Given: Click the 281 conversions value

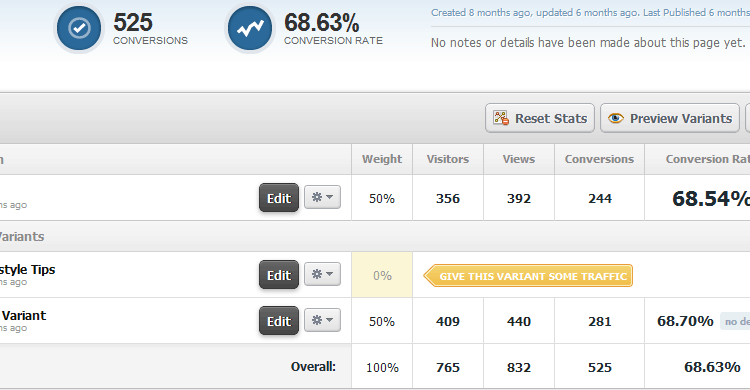Looking at the screenshot, I should point(600,322).
